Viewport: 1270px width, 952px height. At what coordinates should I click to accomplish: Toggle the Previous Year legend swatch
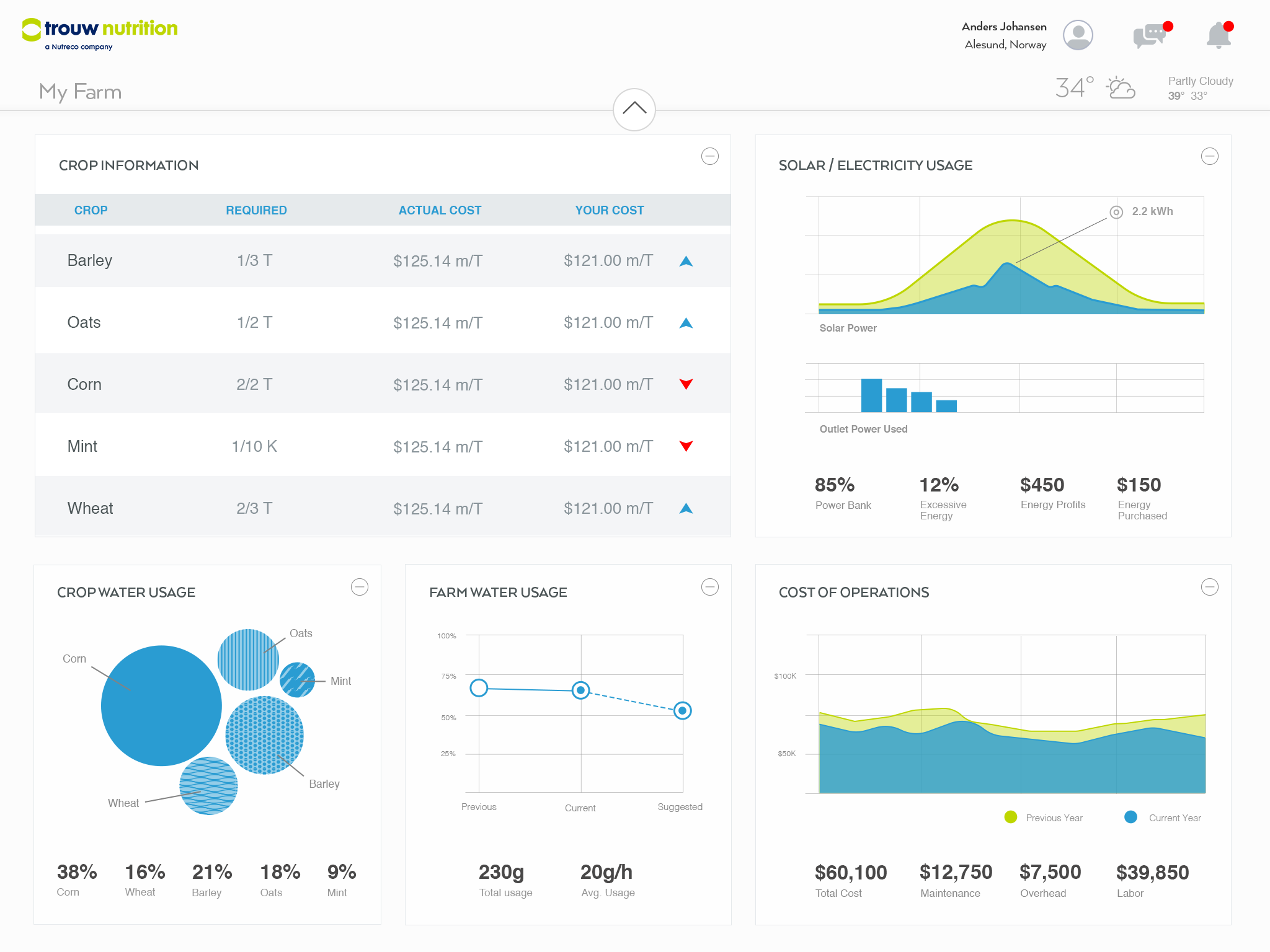[x=1011, y=817]
